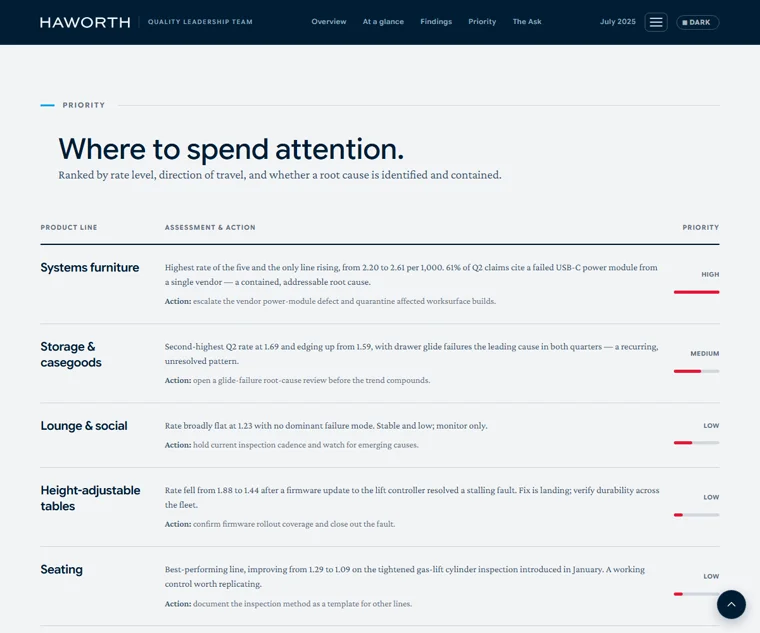This screenshot has height=633, width=760.
Task: Select the Seating row title
Action: click(62, 569)
